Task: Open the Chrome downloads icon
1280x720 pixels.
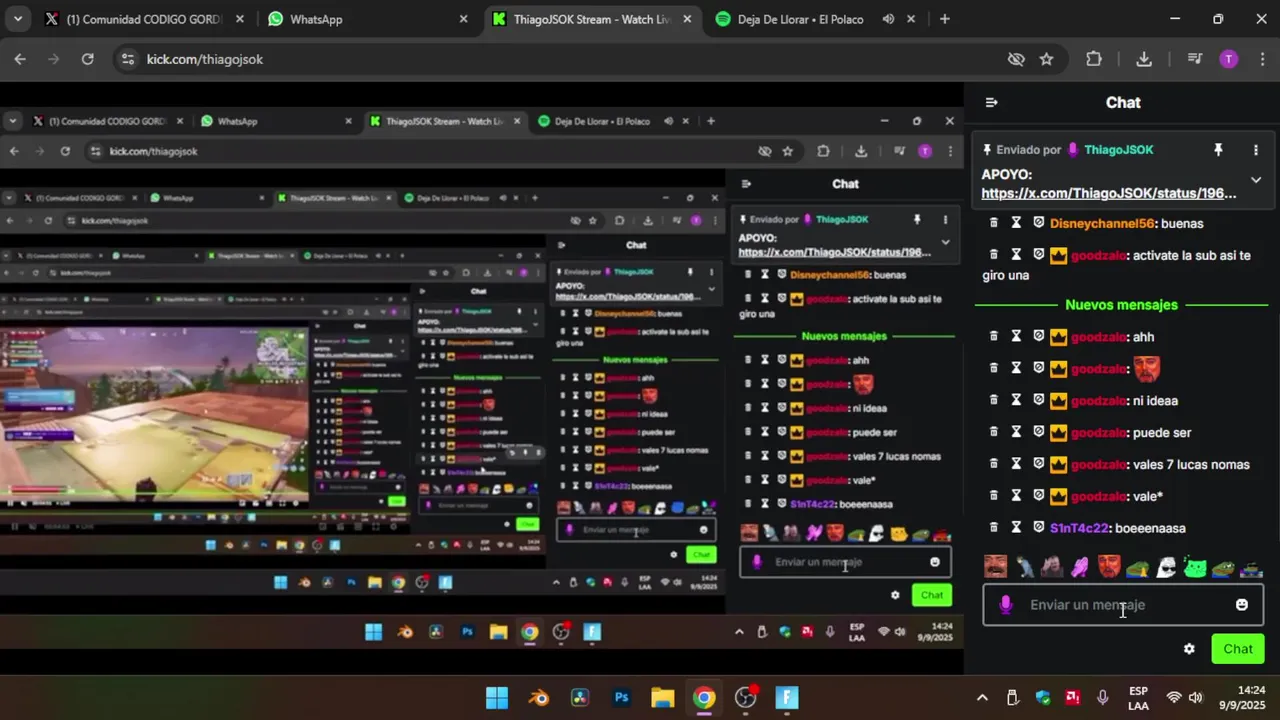Action: pos(1144,59)
